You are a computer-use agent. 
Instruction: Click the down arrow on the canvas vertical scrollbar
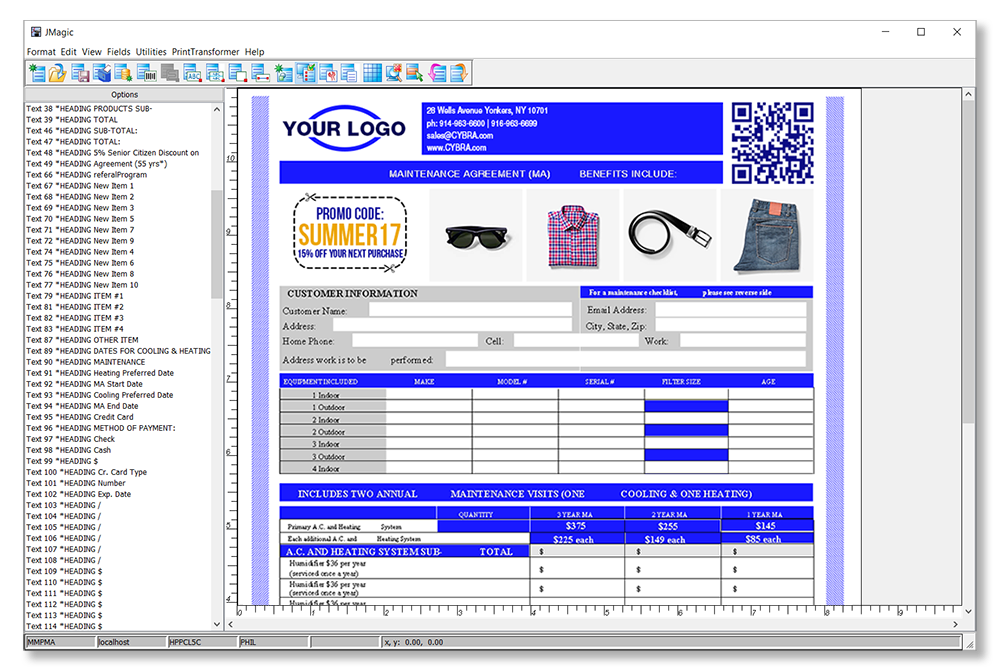tap(968, 612)
